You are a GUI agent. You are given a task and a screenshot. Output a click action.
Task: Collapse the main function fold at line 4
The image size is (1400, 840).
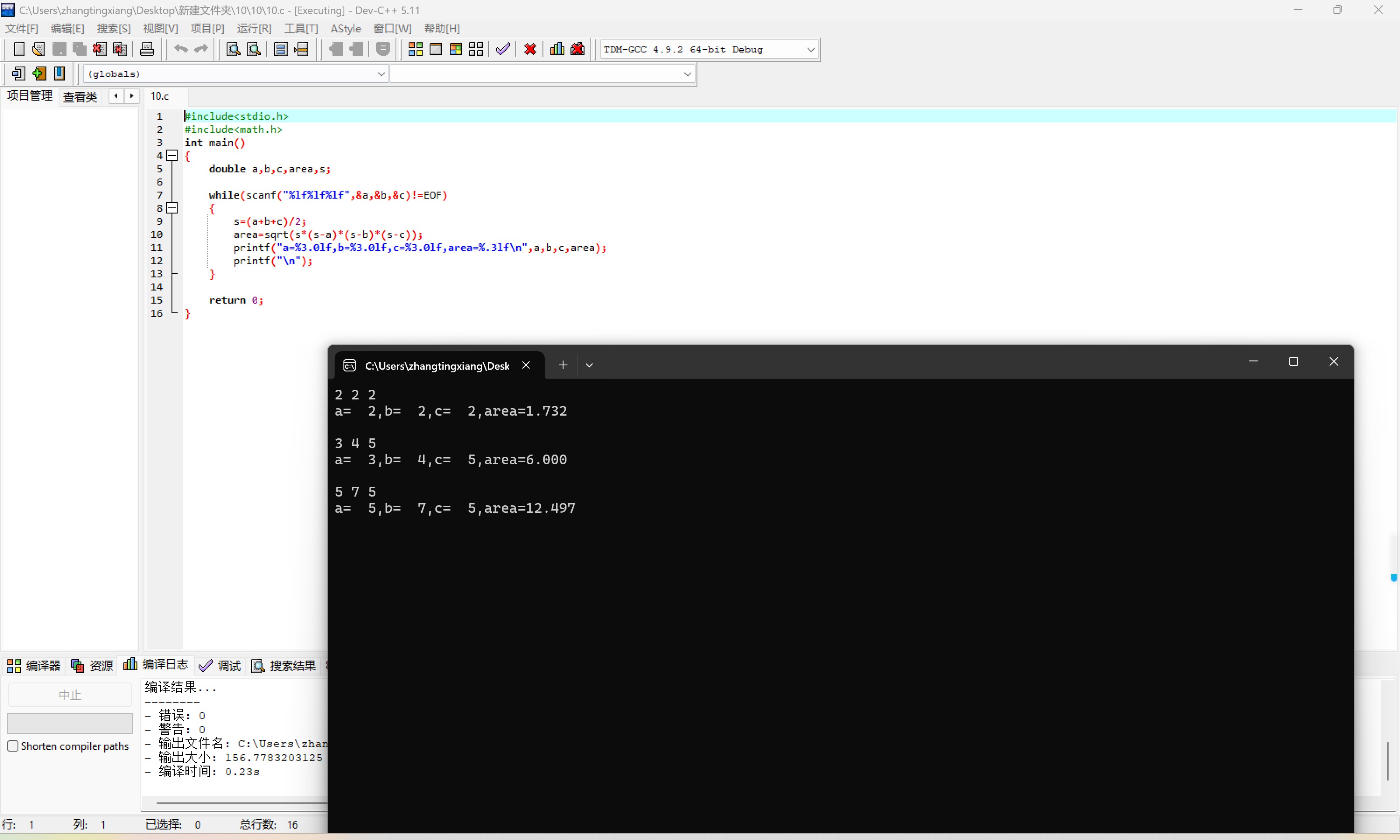173,156
